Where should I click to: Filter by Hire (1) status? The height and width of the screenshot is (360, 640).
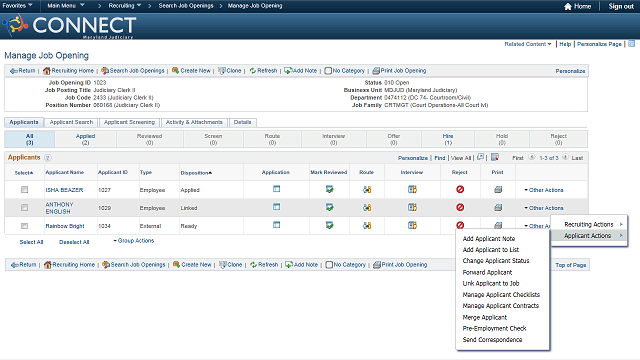pyautogui.click(x=448, y=139)
